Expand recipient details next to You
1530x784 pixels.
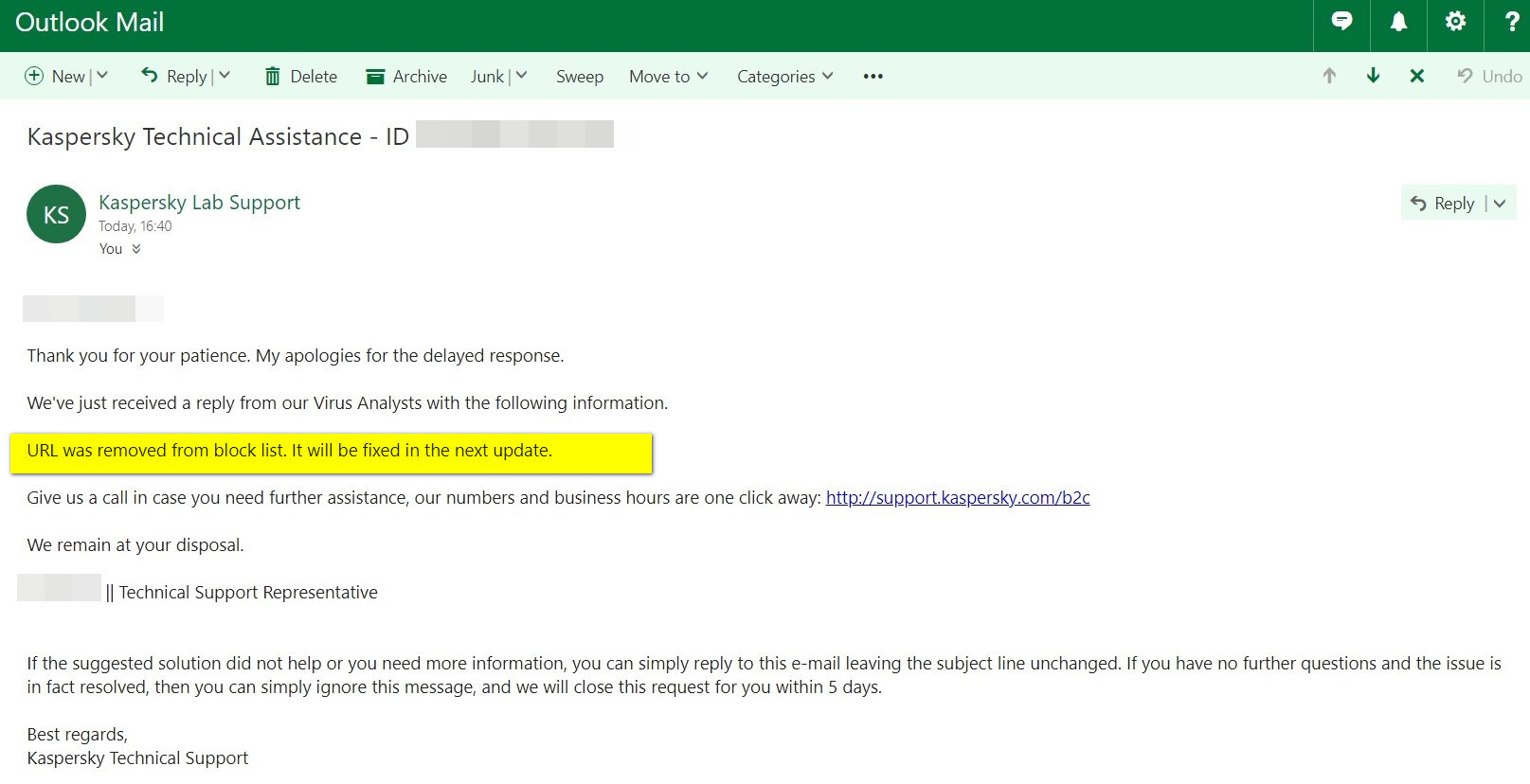pyautogui.click(x=136, y=249)
